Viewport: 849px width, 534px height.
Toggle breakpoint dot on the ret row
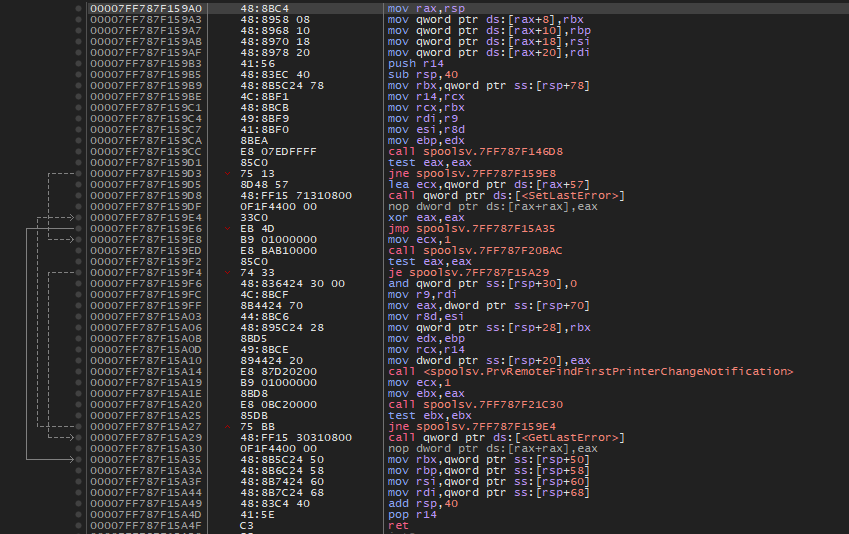tap(79, 526)
